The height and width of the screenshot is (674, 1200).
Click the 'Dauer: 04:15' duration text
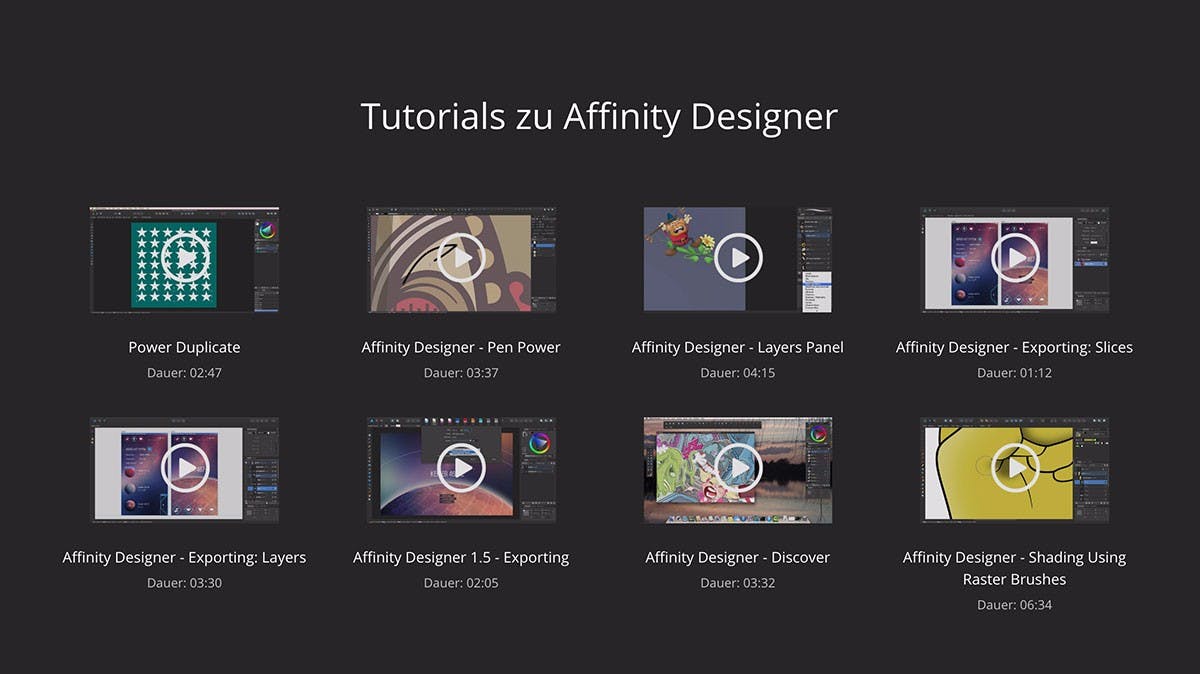738,373
